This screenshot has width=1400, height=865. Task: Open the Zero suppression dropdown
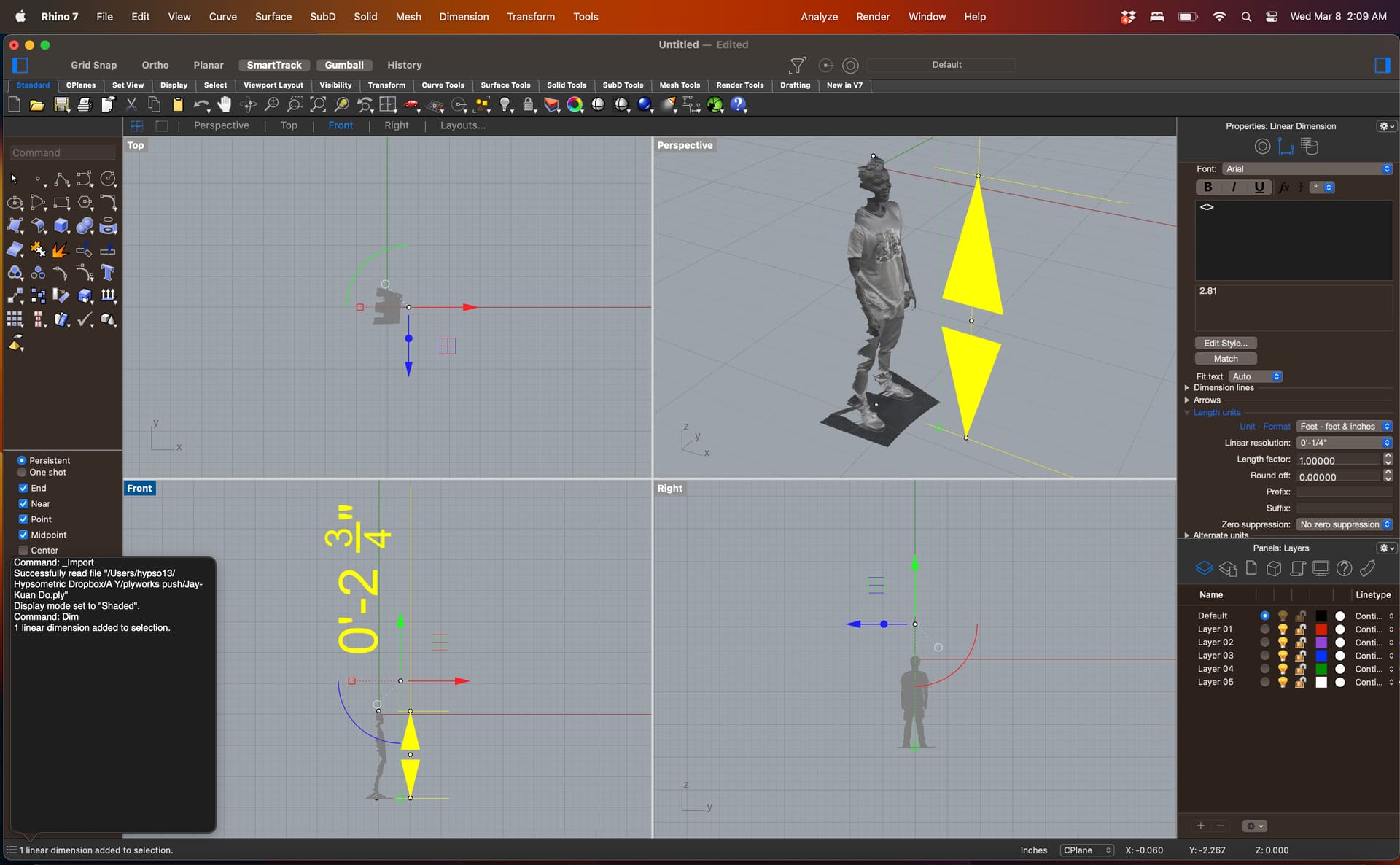(1344, 524)
